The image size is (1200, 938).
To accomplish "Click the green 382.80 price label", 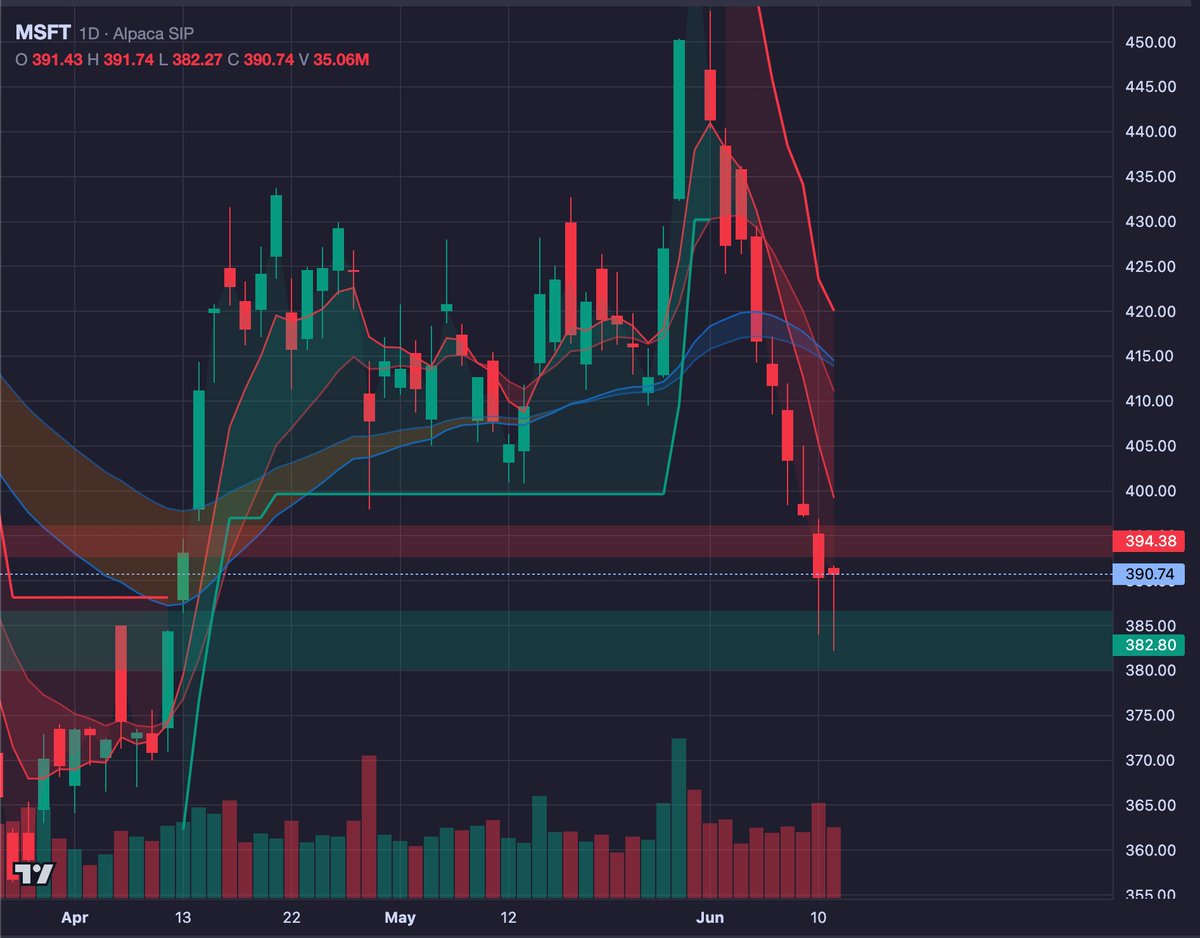I will tap(1147, 645).
